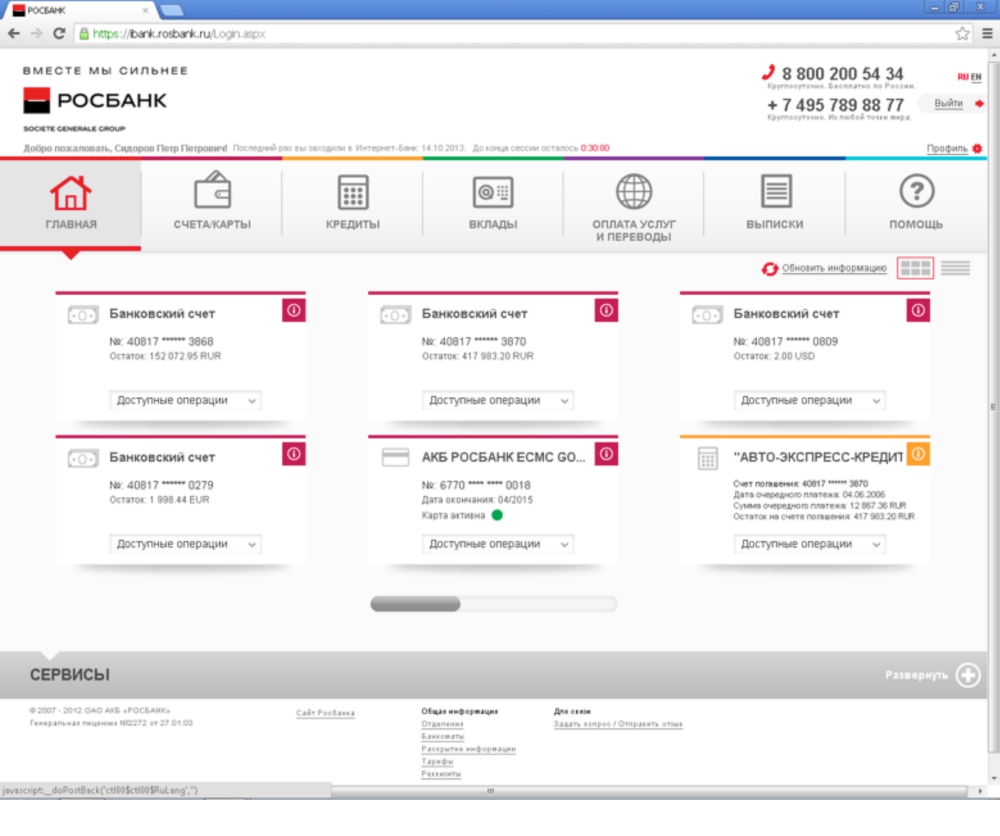
Task: Open Реквизиты footer link
Action: pyautogui.click(x=441, y=774)
